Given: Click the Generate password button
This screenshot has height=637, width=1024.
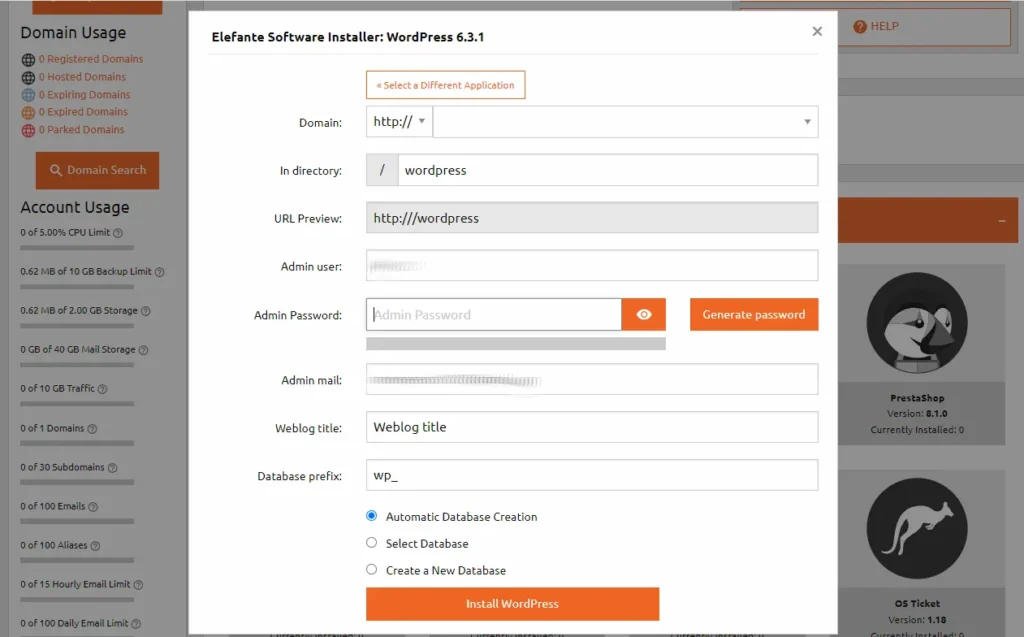Looking at the screenshot, I should coord(754,315).
